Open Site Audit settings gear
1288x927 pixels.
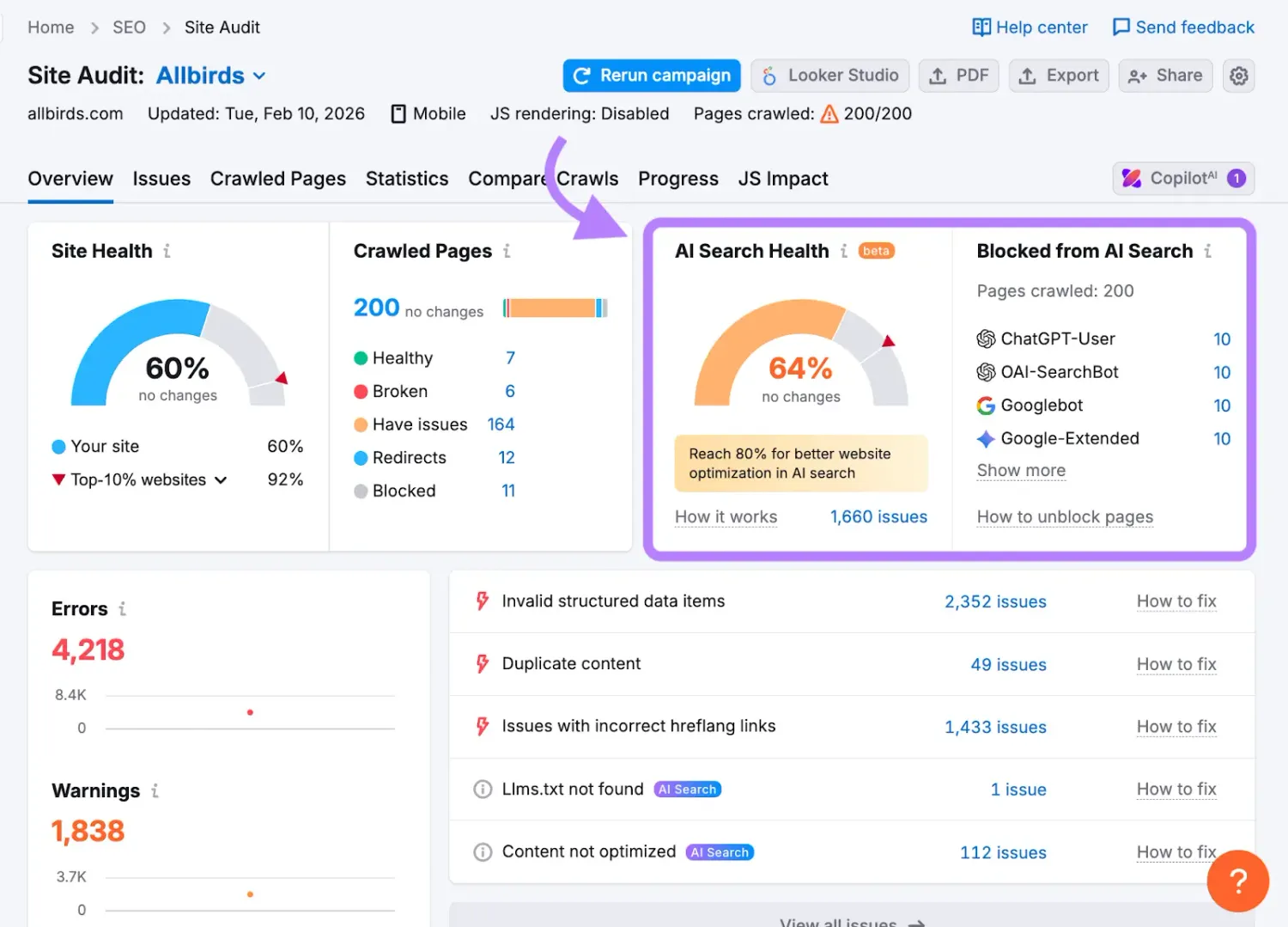pyautogui.click(x=1239, y=76)
